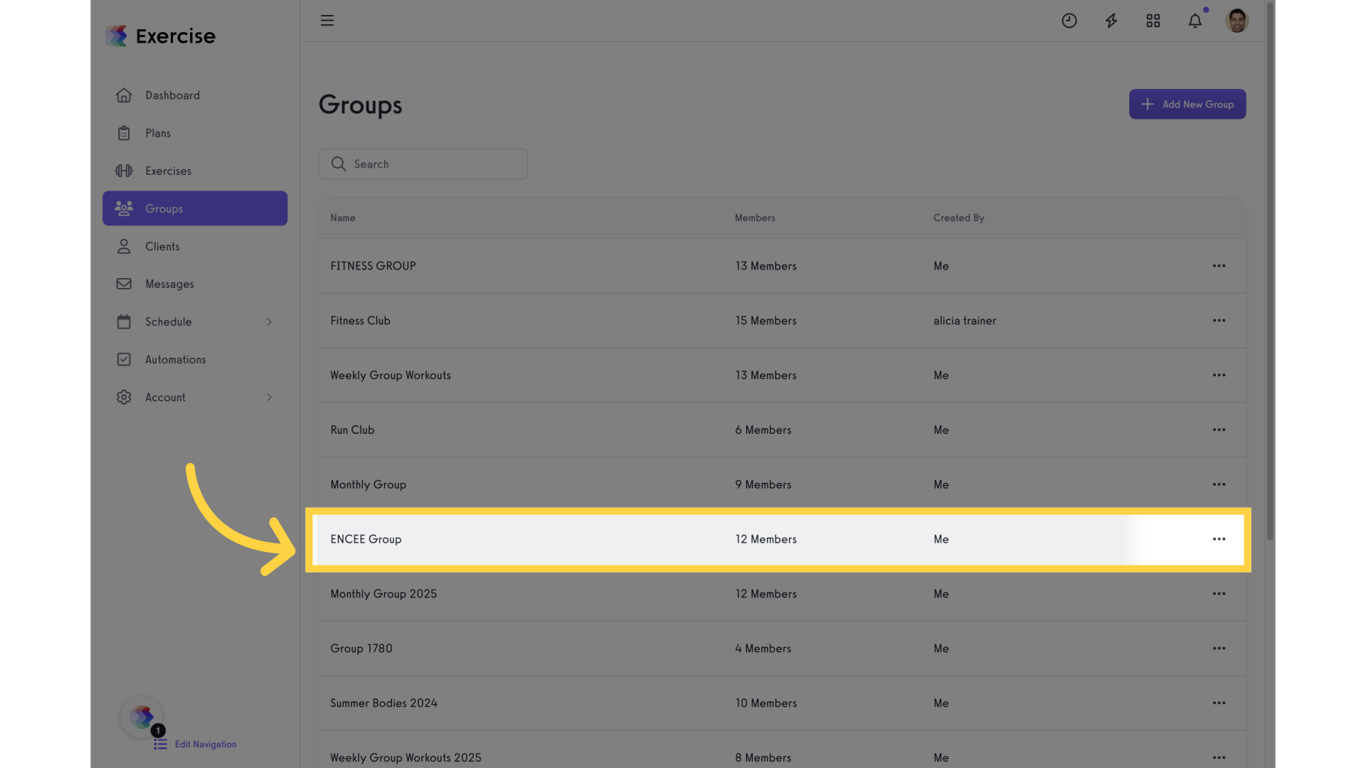Open the clock history icon
Image resolution: width=1366 pixels, height=768 pixels.
pos(1069,20)
